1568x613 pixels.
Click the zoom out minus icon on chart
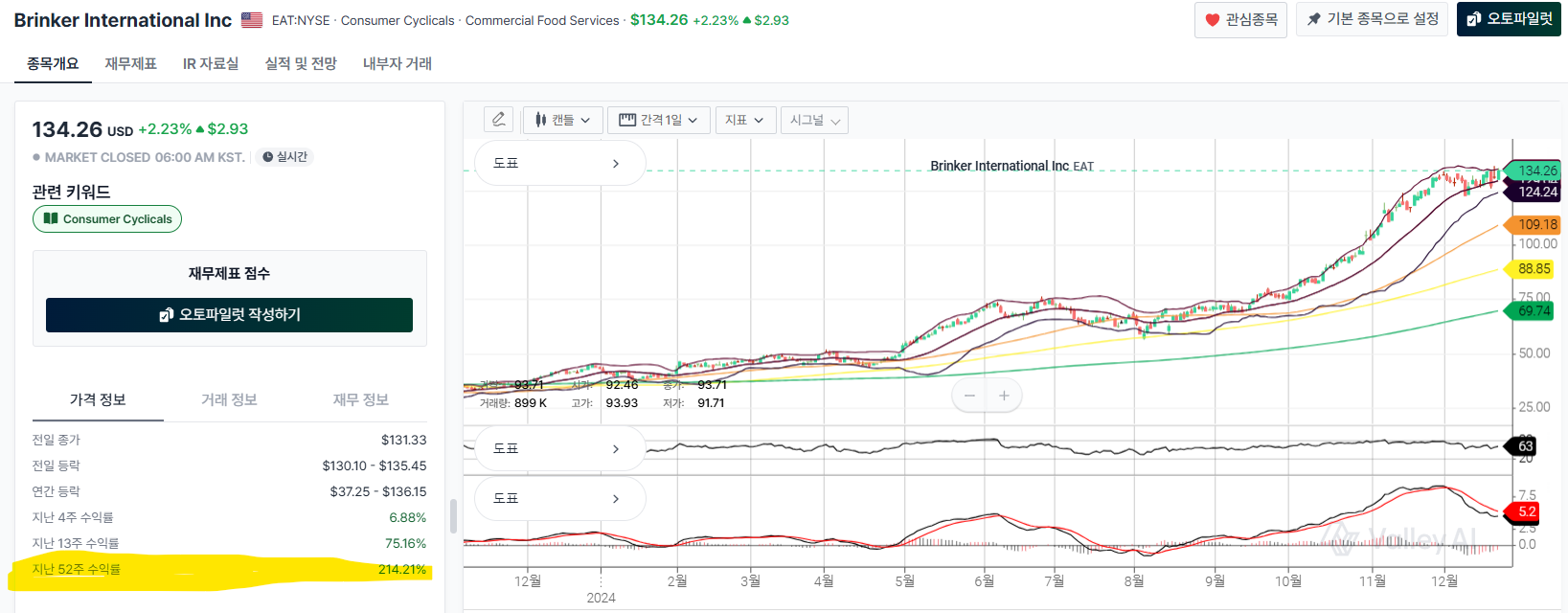coord(969,396)
